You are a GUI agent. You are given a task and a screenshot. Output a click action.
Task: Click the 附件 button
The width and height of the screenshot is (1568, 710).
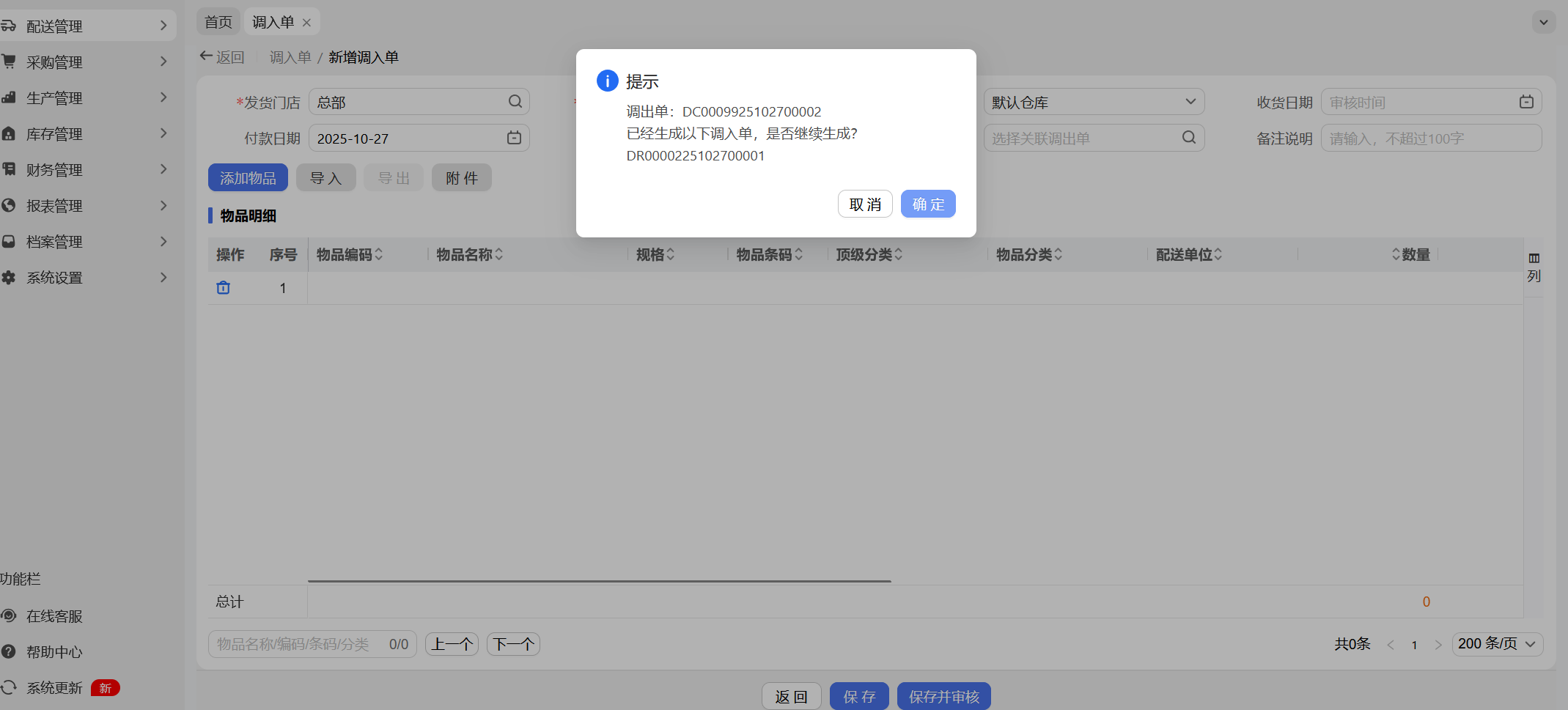(x=462, y=177)
